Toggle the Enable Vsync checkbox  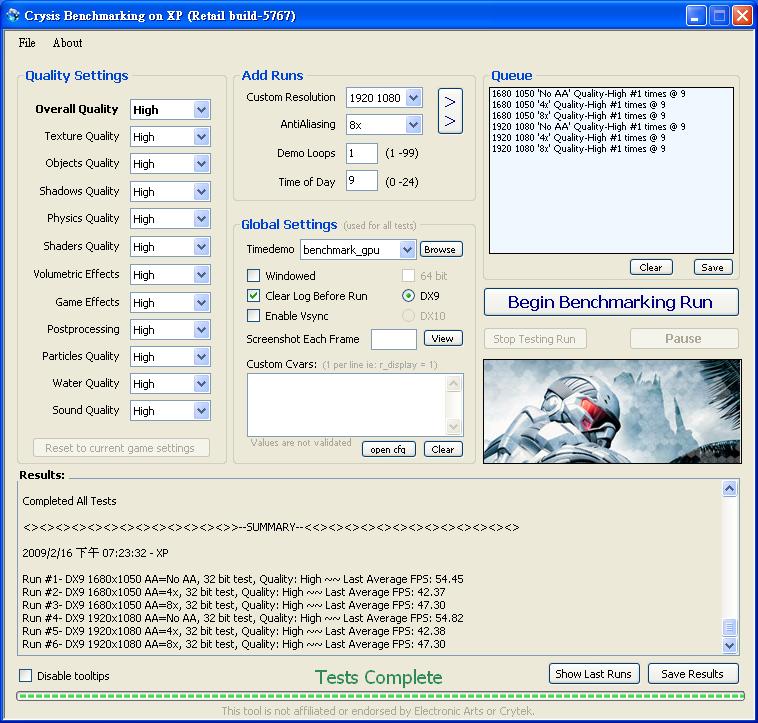[x=254, y=316]
